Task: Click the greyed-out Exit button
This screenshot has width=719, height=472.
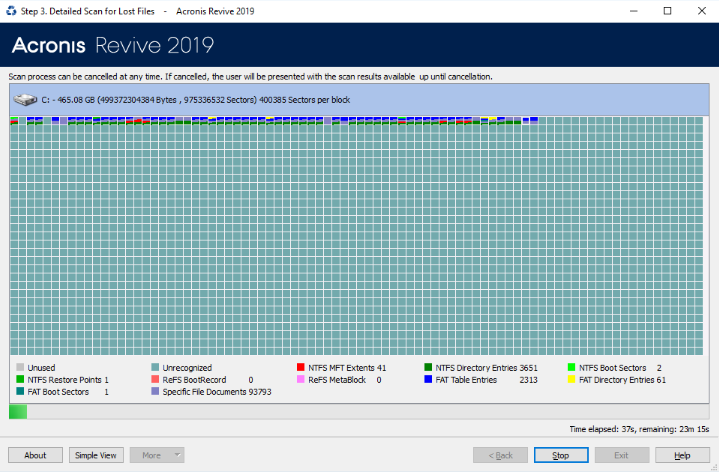Action: coord(621,455)
